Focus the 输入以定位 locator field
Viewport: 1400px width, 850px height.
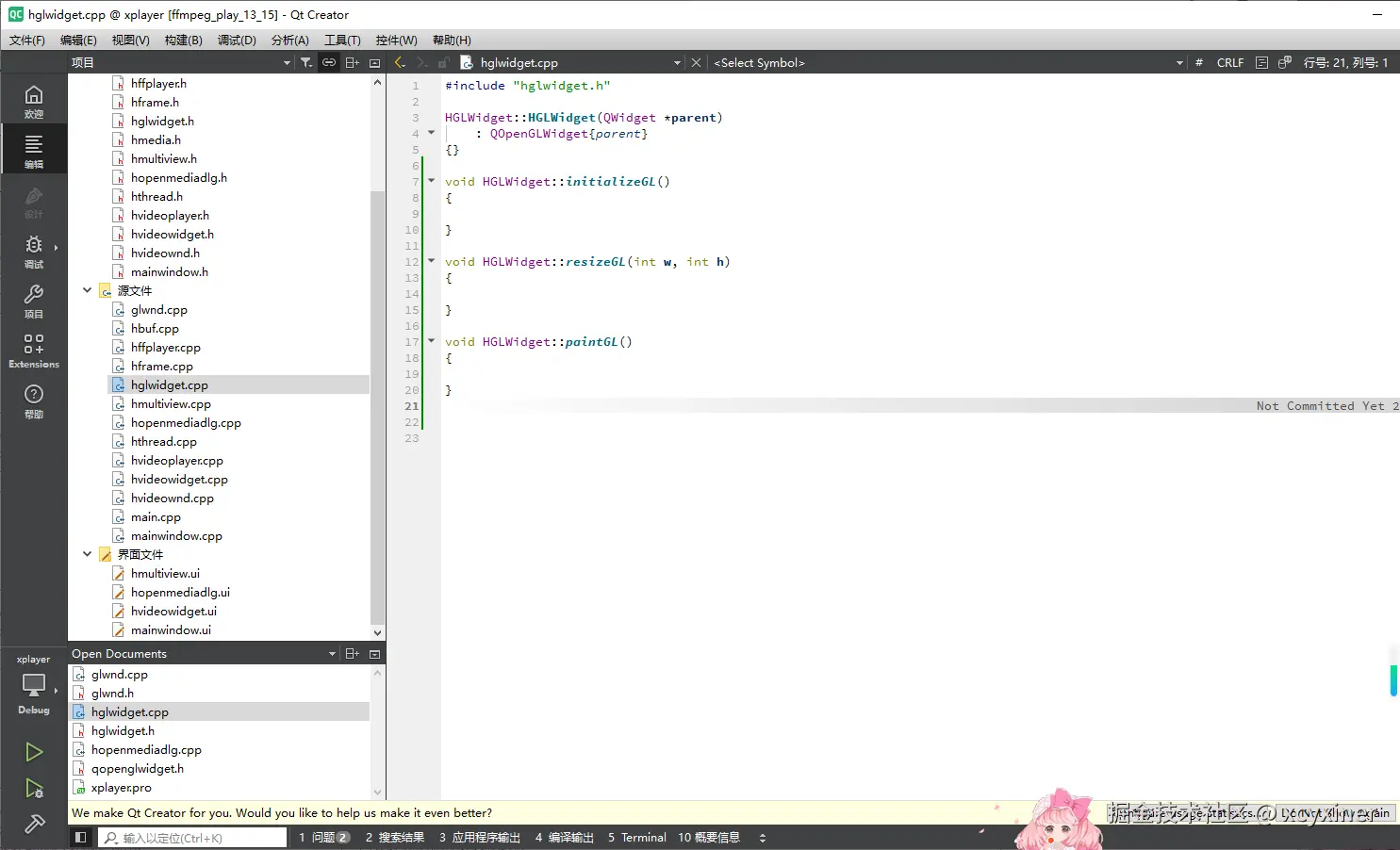click(x=192, y=837)
